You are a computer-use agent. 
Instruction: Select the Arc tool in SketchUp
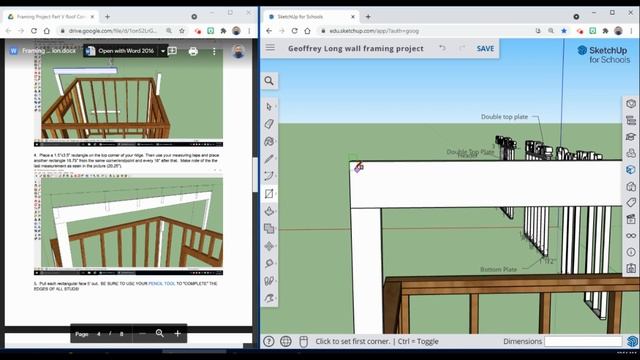pos(269,176)
